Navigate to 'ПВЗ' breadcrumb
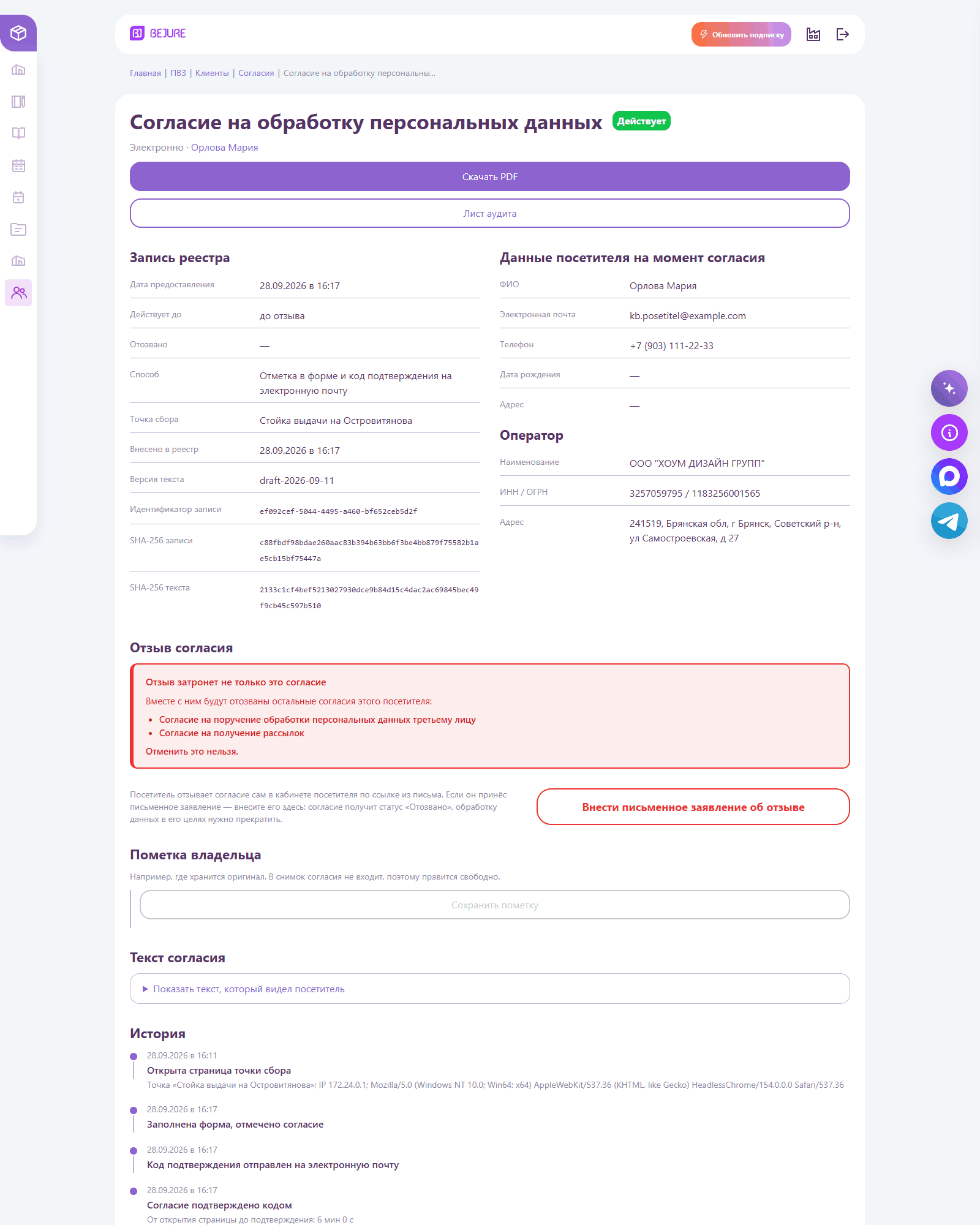 point(178,73)
